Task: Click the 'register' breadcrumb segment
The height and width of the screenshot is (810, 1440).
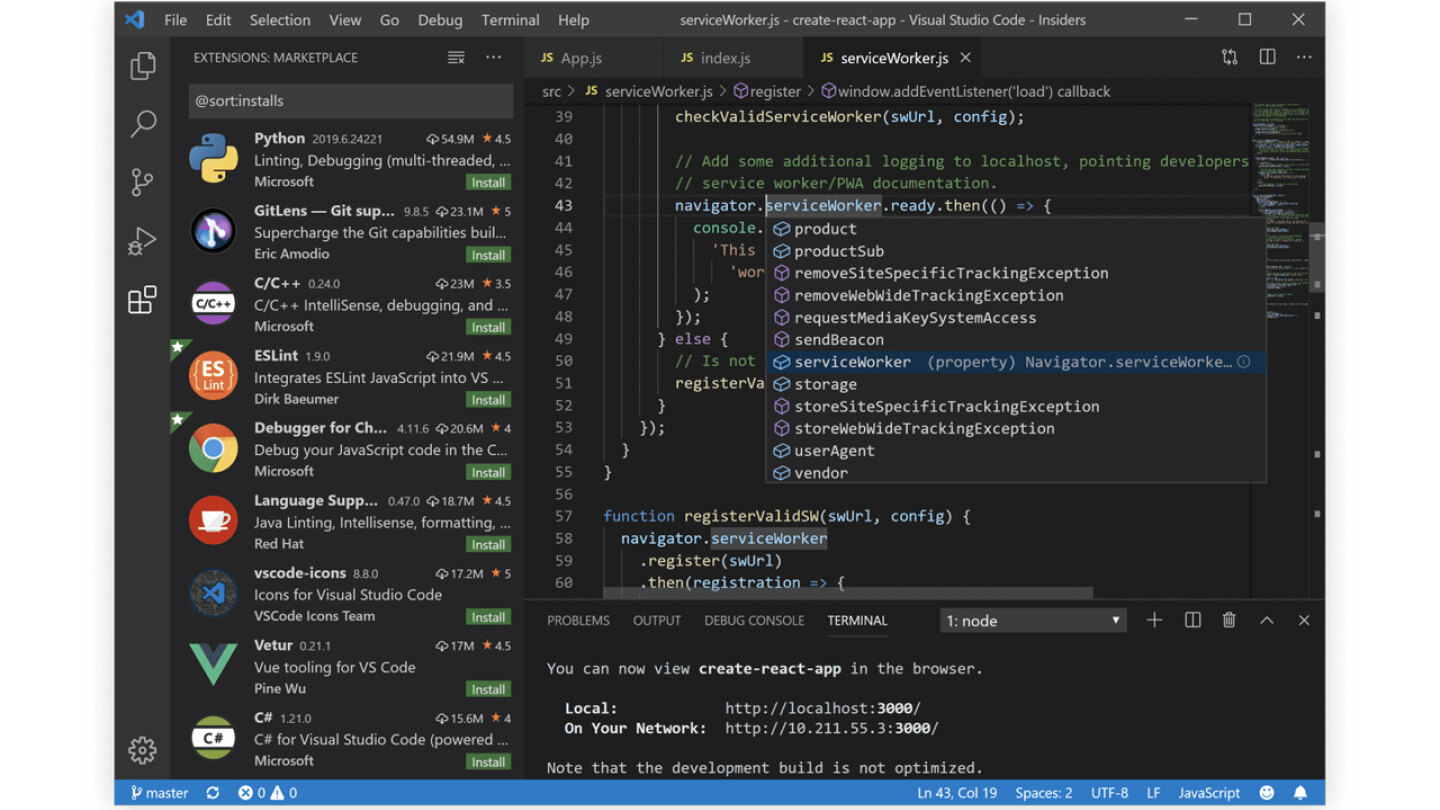Action: point(767,91)
